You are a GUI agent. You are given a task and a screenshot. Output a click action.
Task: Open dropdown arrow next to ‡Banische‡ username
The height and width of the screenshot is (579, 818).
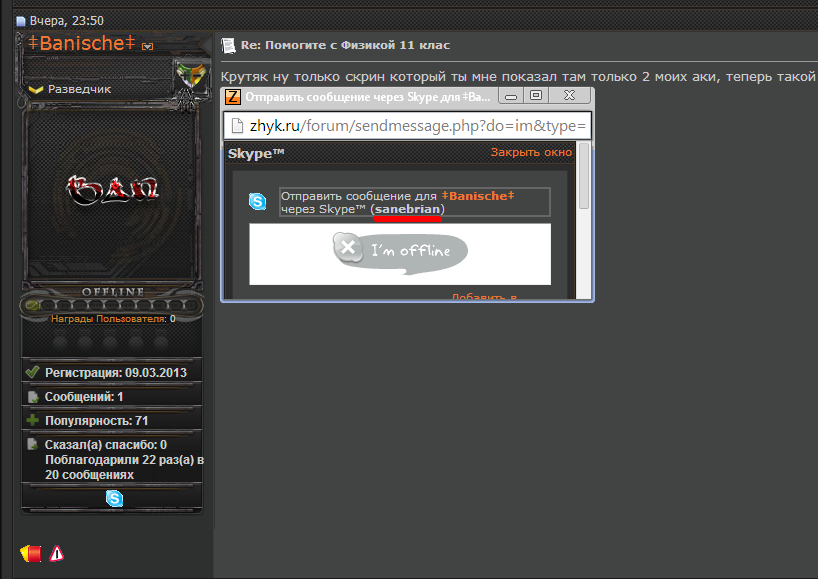tap(147, 46)
